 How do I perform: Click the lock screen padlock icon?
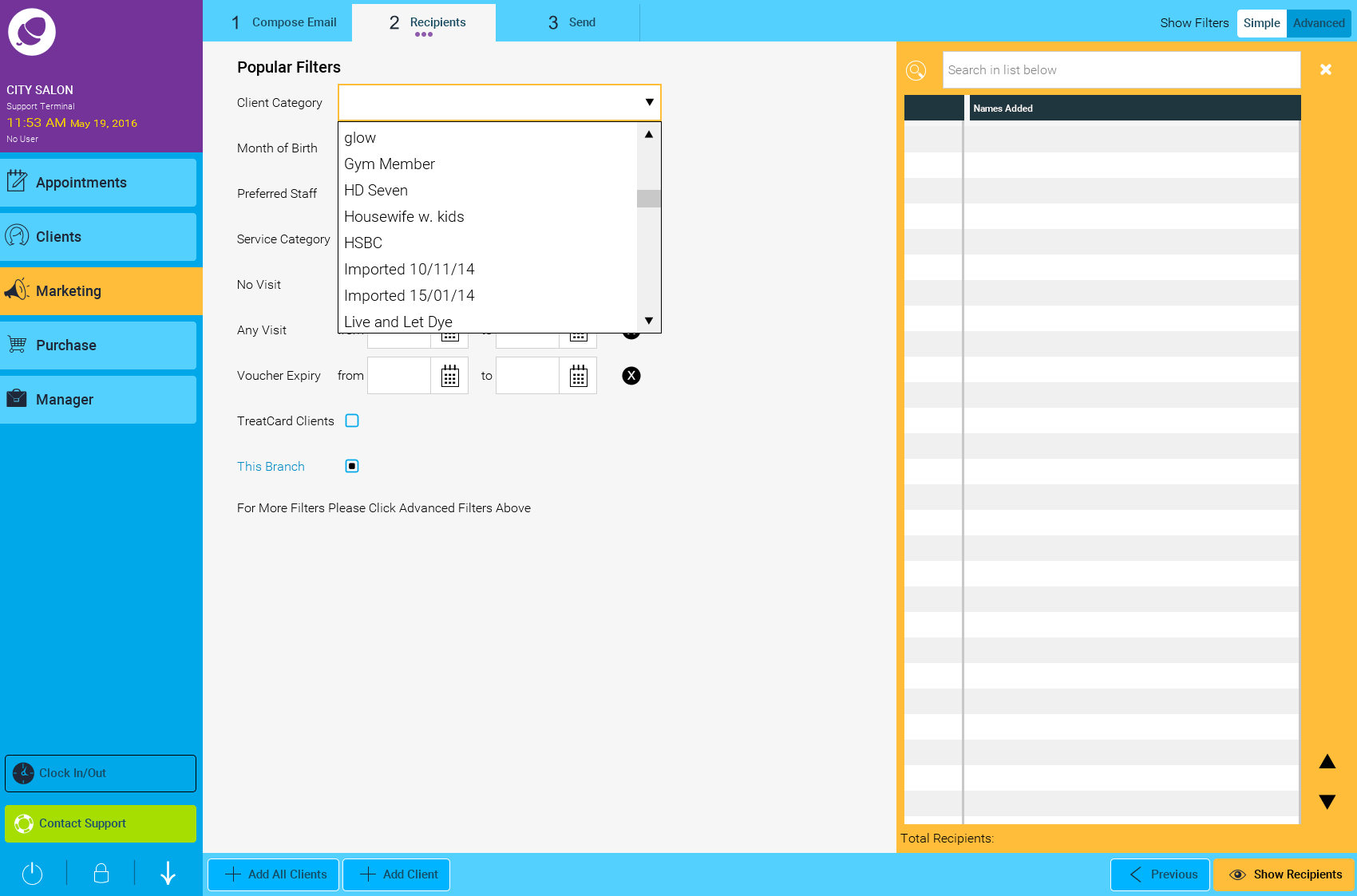pyautogui.click(x=101, y=874)
